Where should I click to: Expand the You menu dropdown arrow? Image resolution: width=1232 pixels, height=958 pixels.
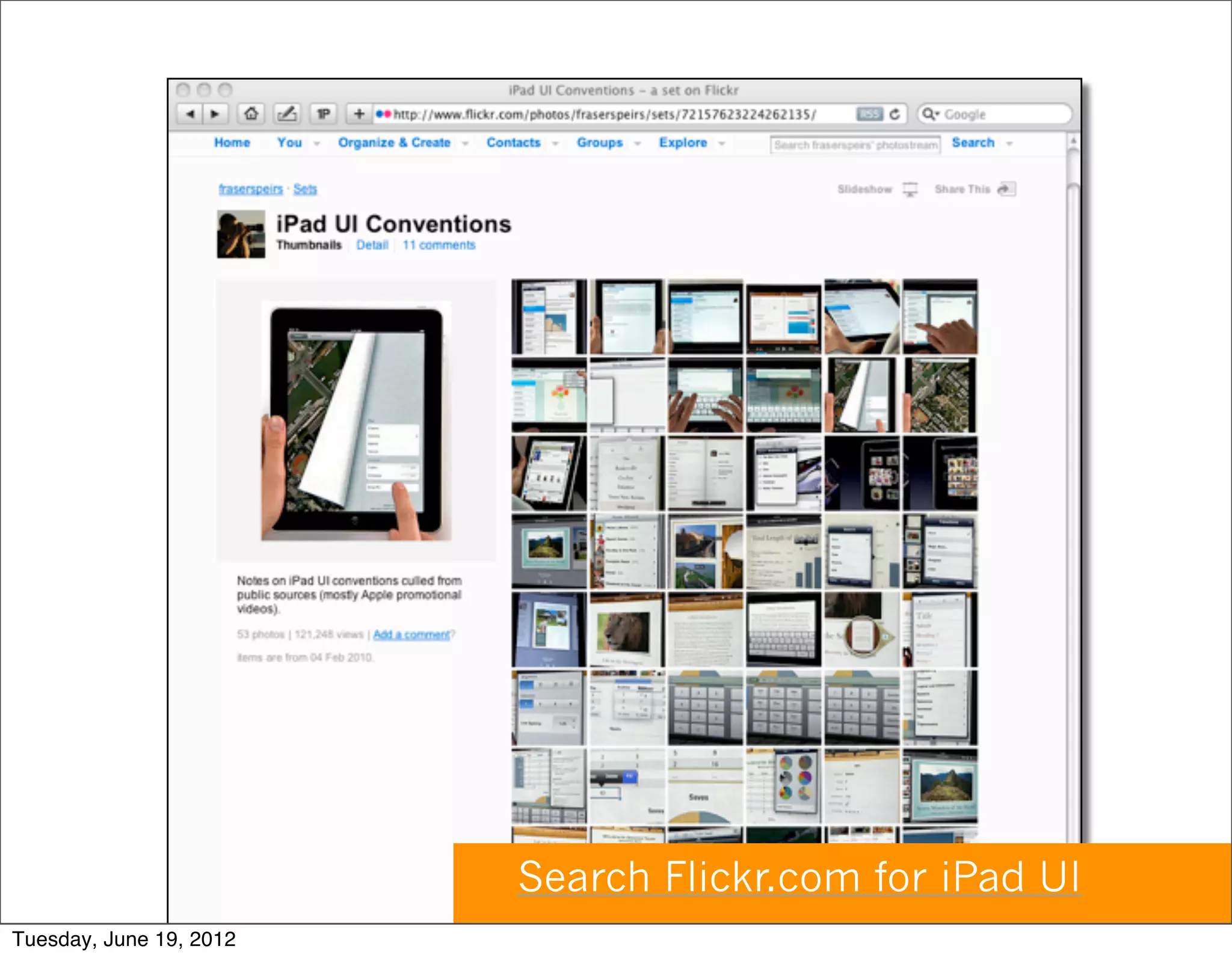[x=317, y=144]
